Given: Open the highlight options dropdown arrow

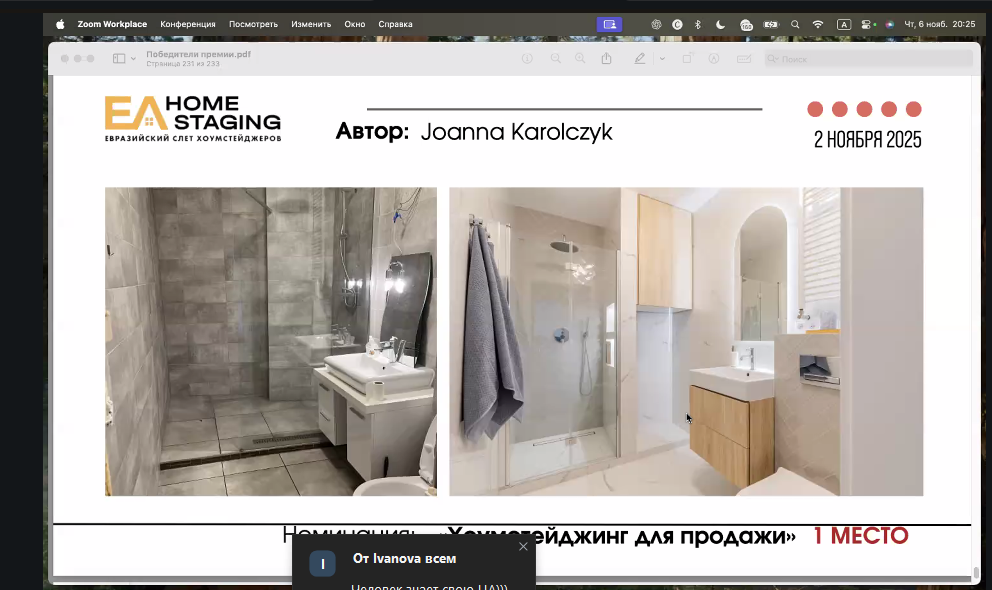Looking at the screenshot, I should 662,58.
